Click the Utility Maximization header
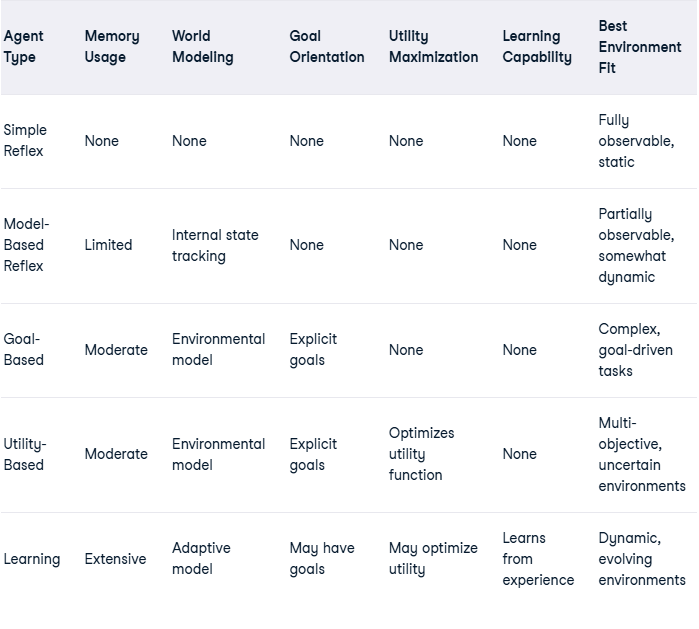 click(x=433, y=47)
